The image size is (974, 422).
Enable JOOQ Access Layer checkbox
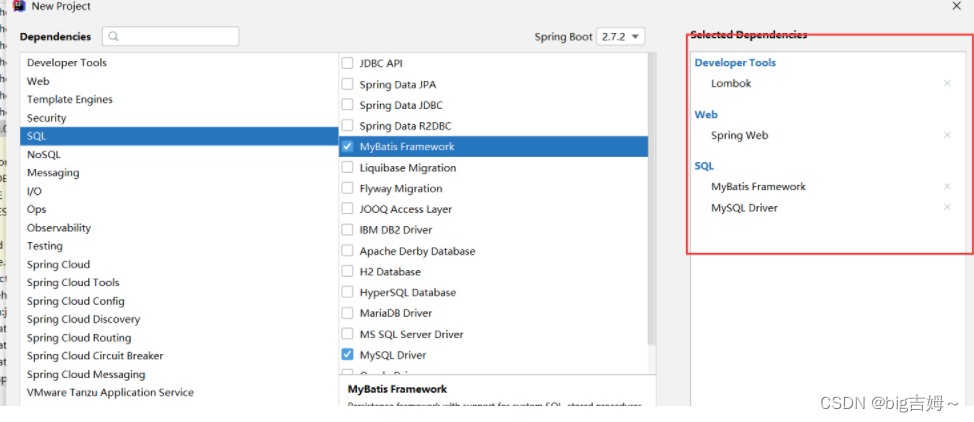(x=347, y=209)
